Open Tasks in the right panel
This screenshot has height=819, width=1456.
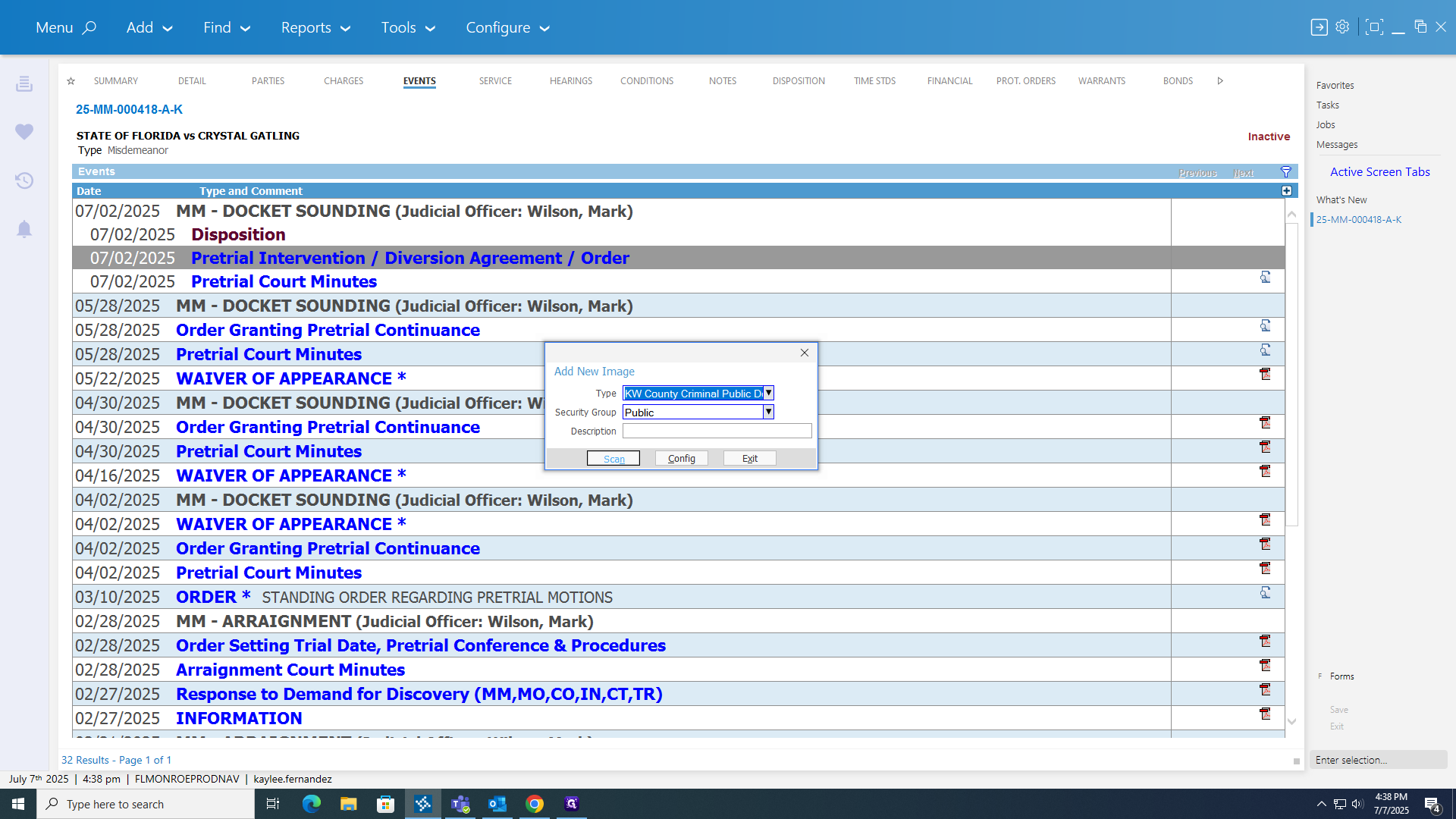1327,105
